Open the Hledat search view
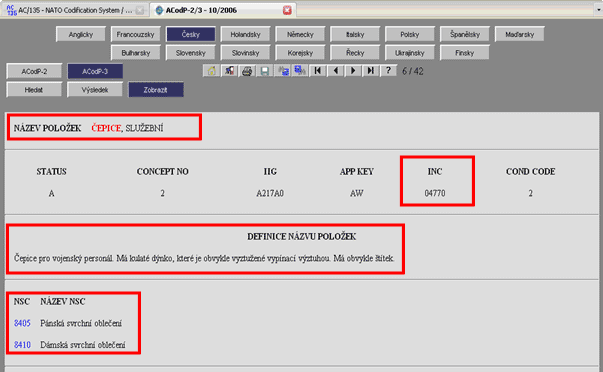The height and width of the screenshot is (372, 603). click(34, 90)
